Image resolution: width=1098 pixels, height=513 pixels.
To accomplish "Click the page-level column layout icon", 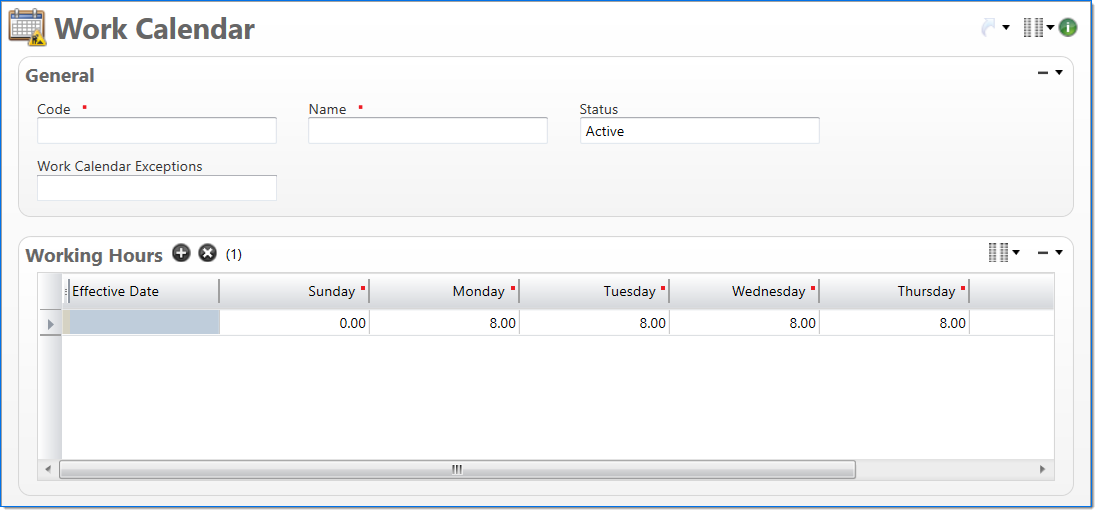I will pos(1033,28).
